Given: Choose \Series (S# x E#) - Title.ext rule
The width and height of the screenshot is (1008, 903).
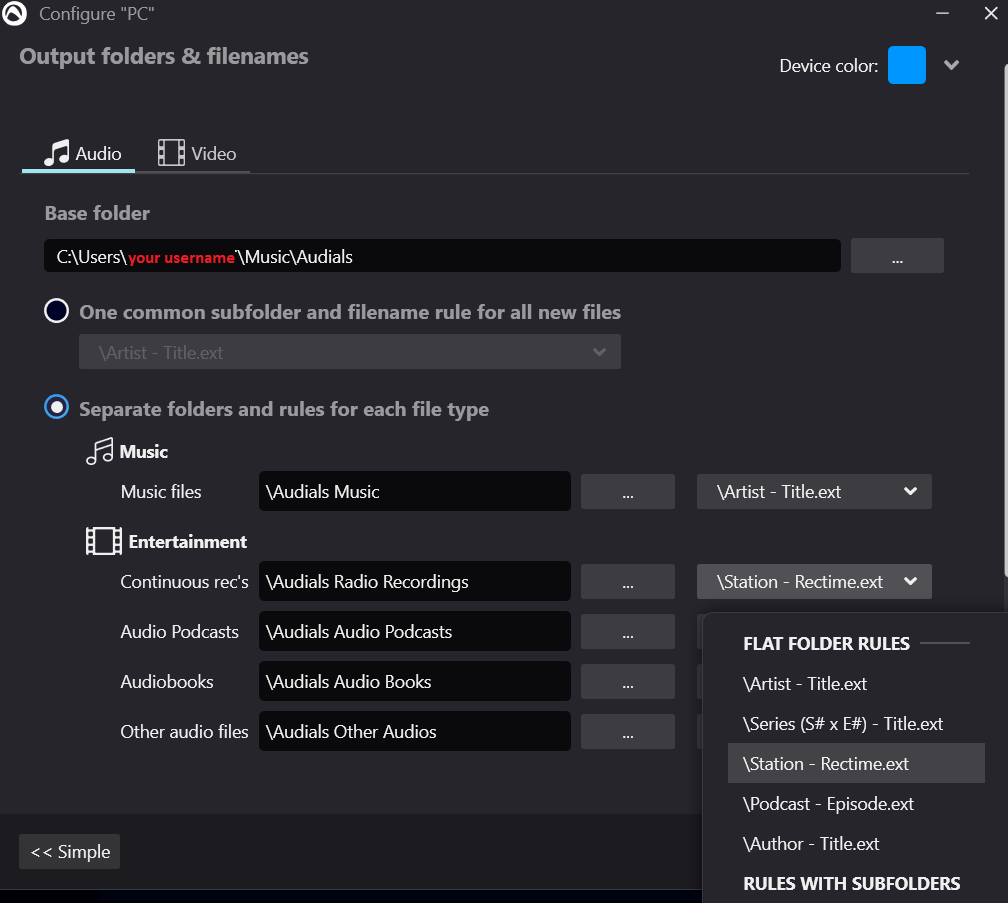Looking at the screenshot, I should point(856,724).
